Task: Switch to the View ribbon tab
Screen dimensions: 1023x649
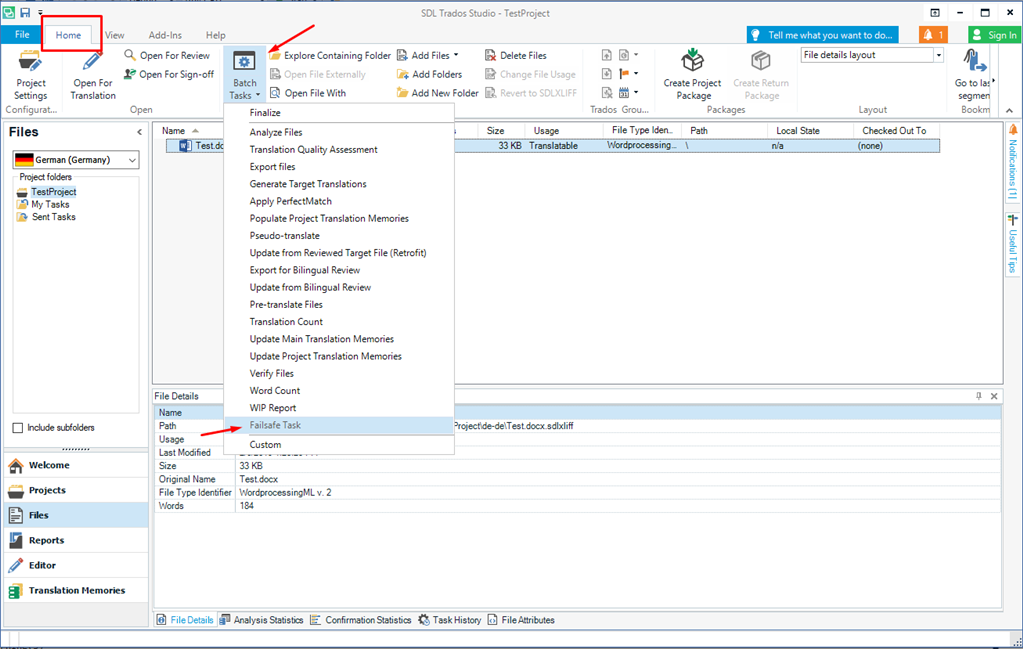Action: click(115, 35)
